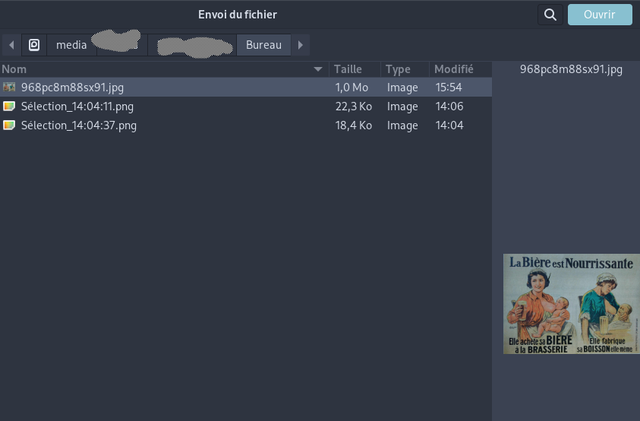Click the image icon beside Sélection_14:04:37.png
This screenshot has width=640, height=421.
click(x=9, y=125)
